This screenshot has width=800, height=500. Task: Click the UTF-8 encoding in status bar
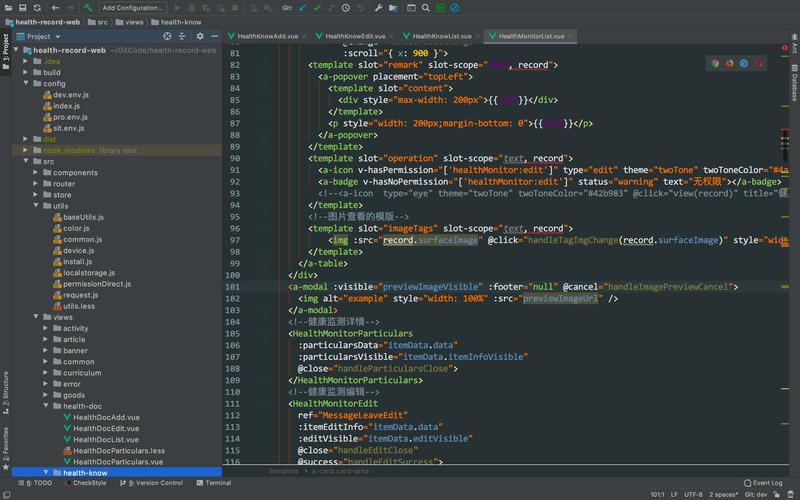point(692,494)
